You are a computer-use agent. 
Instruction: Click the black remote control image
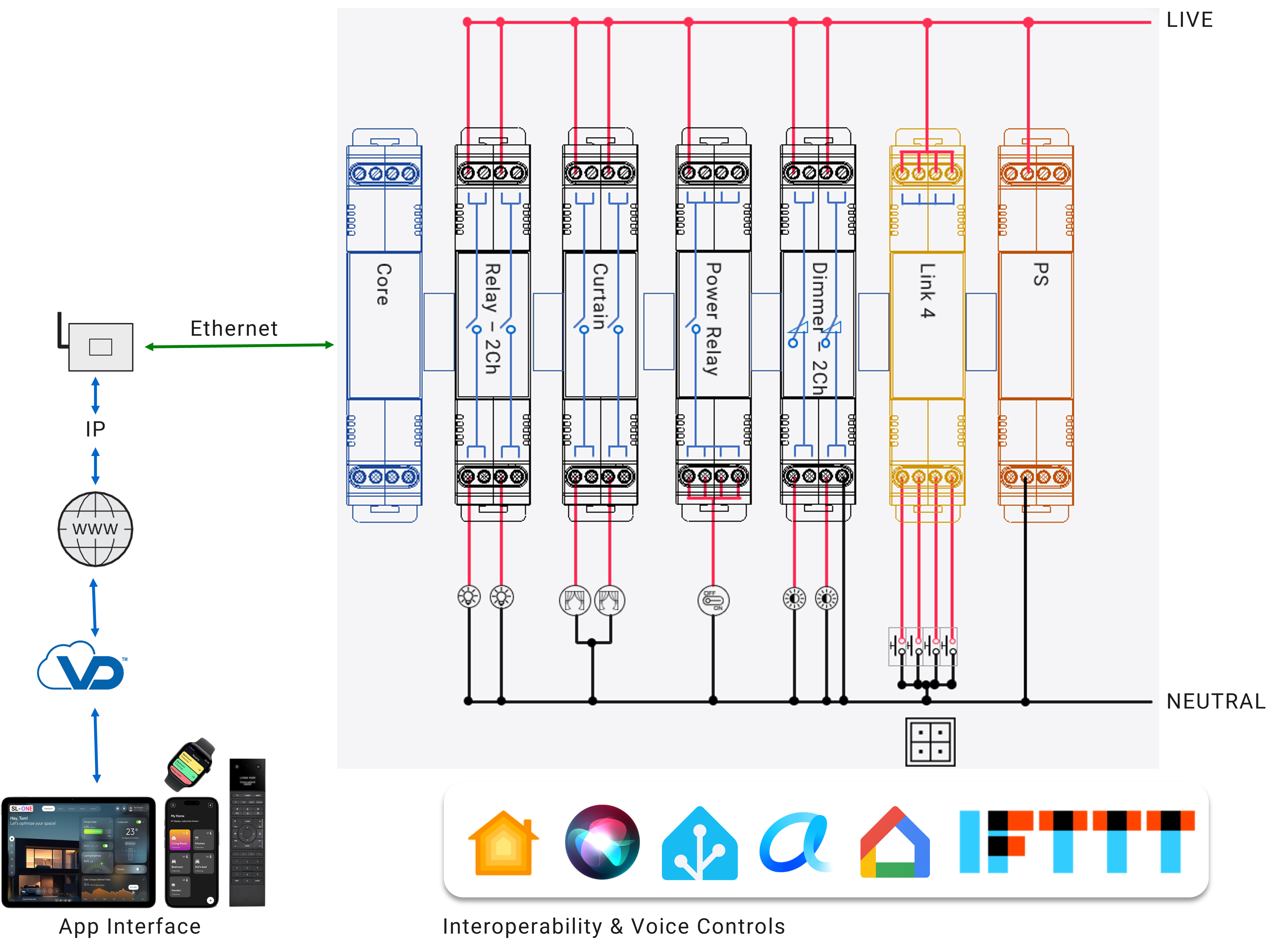point(247,832)
